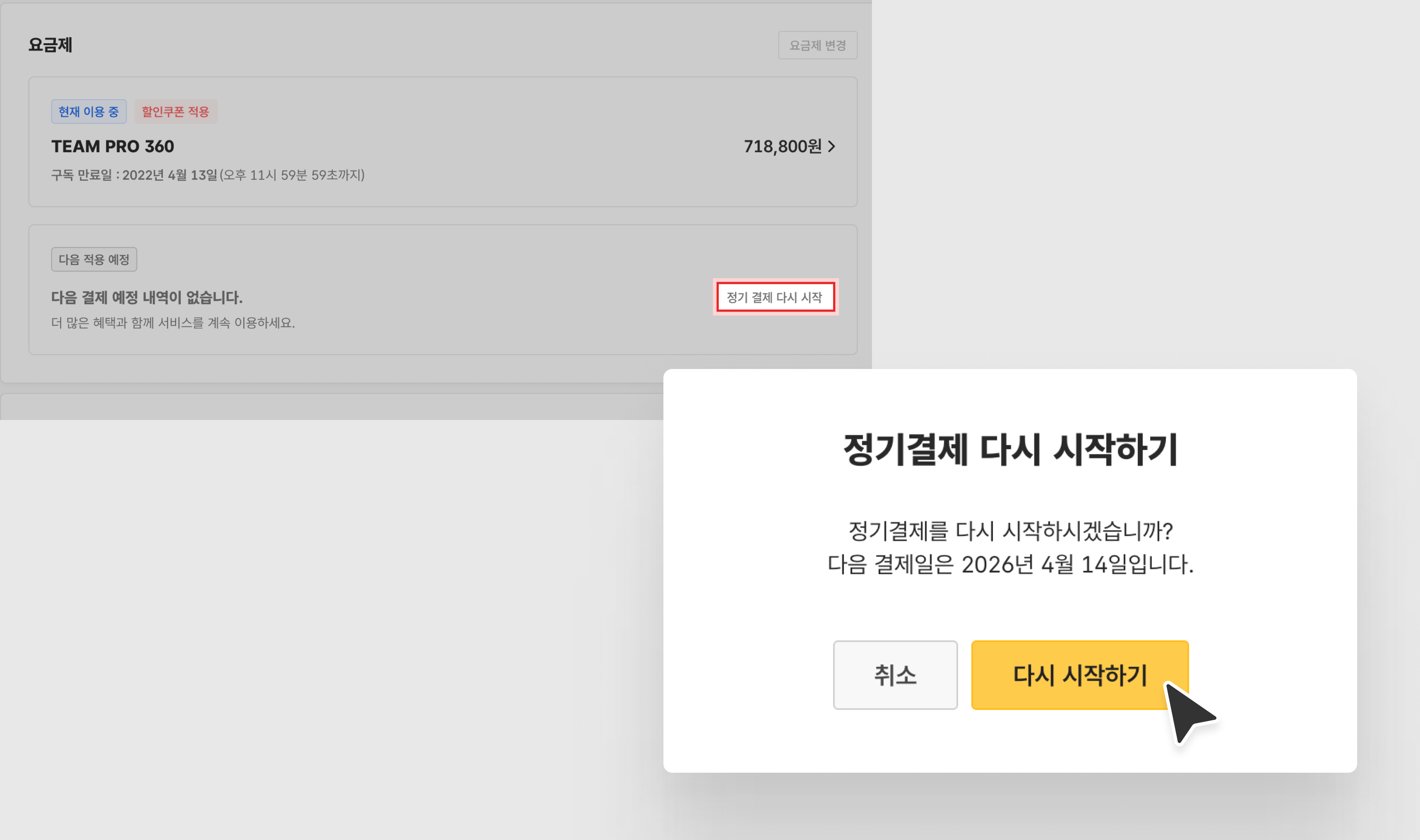This screenshot has height=840, width=1420.
Task: Open the TEAM PRO 360 plan title
Action: 113,147
